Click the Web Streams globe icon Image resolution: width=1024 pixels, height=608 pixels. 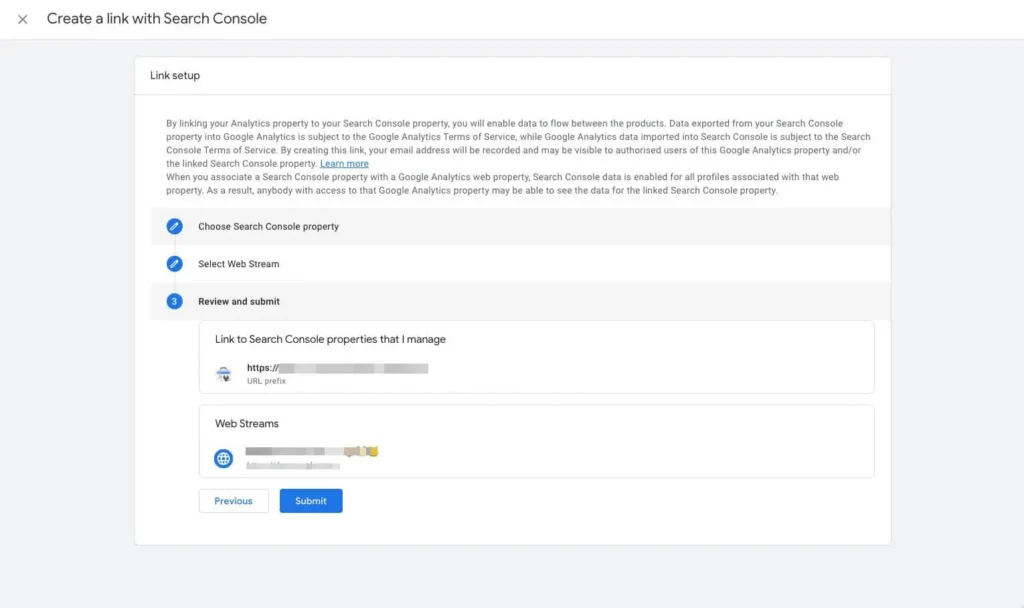click(224, 458)
